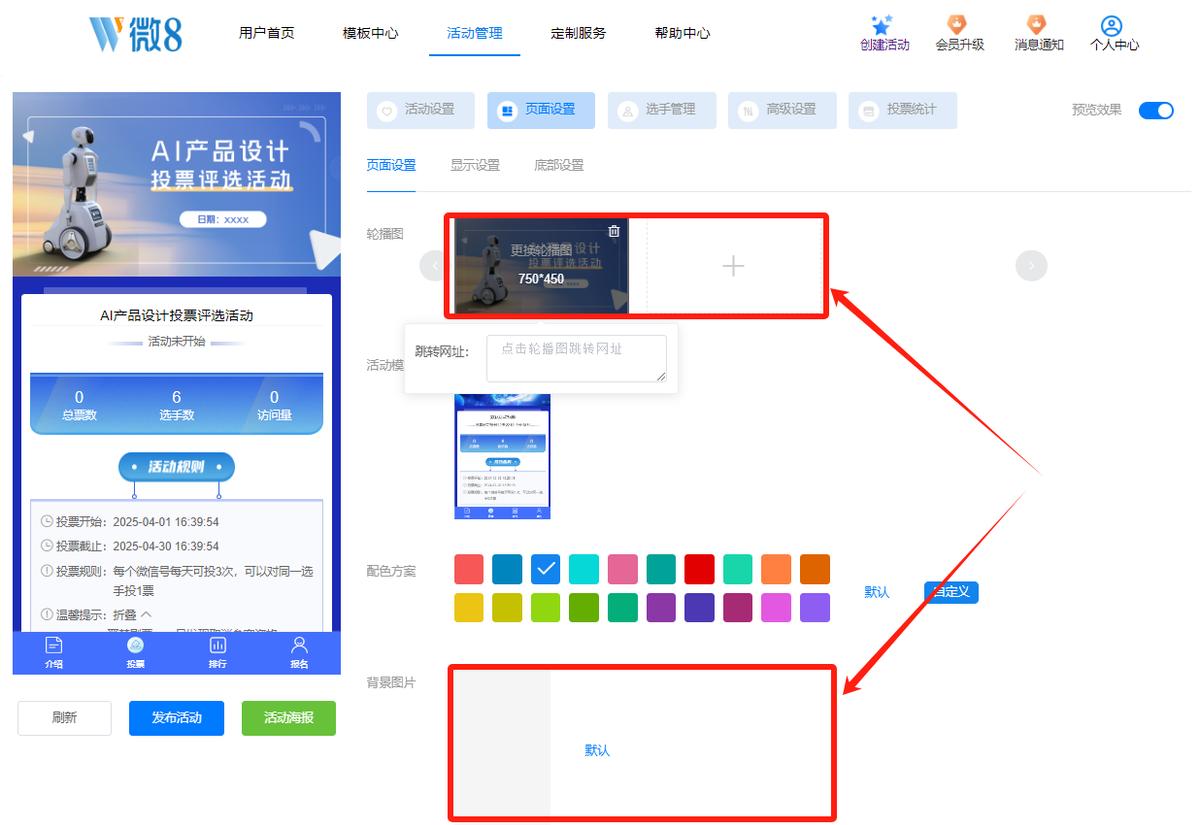Add a new carousel image with the plus icon
Image resolution: width=1200 pixels, height=825 pixels.
pyautogui.click(x=733, y=265)
